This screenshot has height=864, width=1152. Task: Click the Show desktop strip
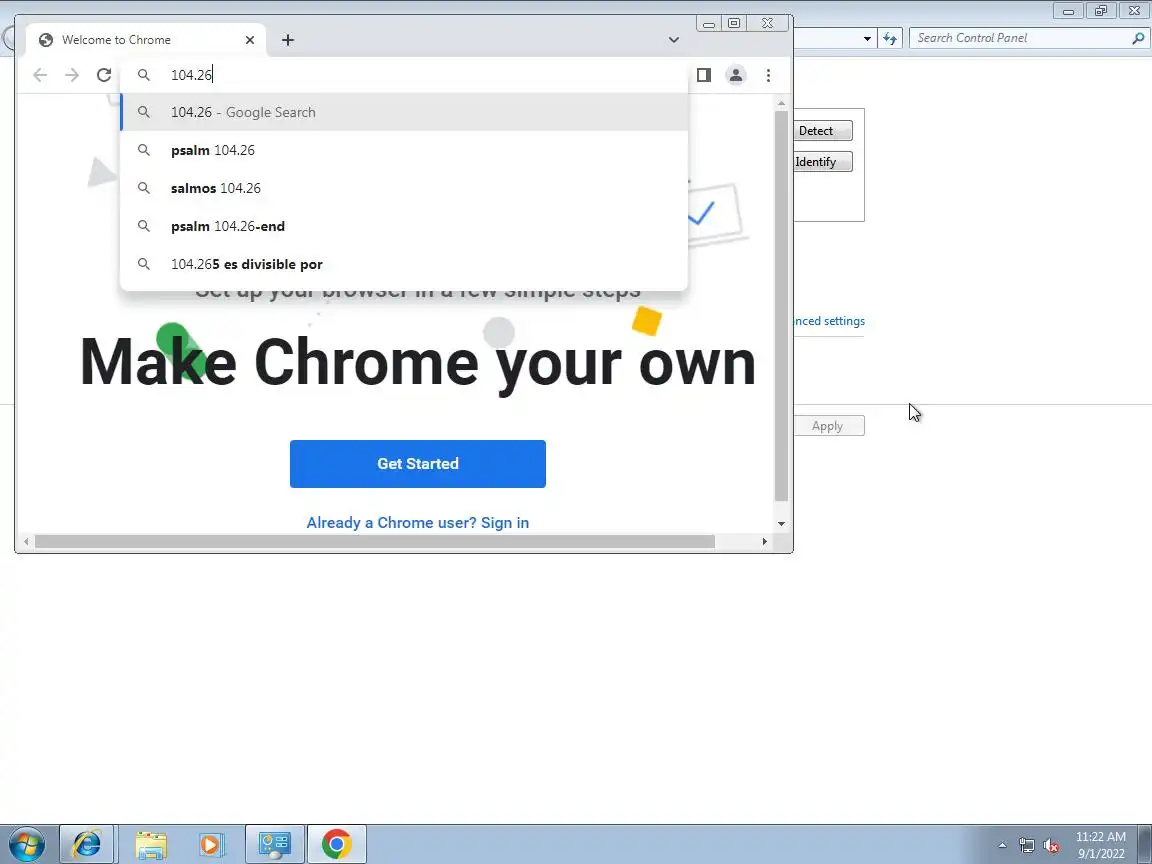click(1145, 844)
